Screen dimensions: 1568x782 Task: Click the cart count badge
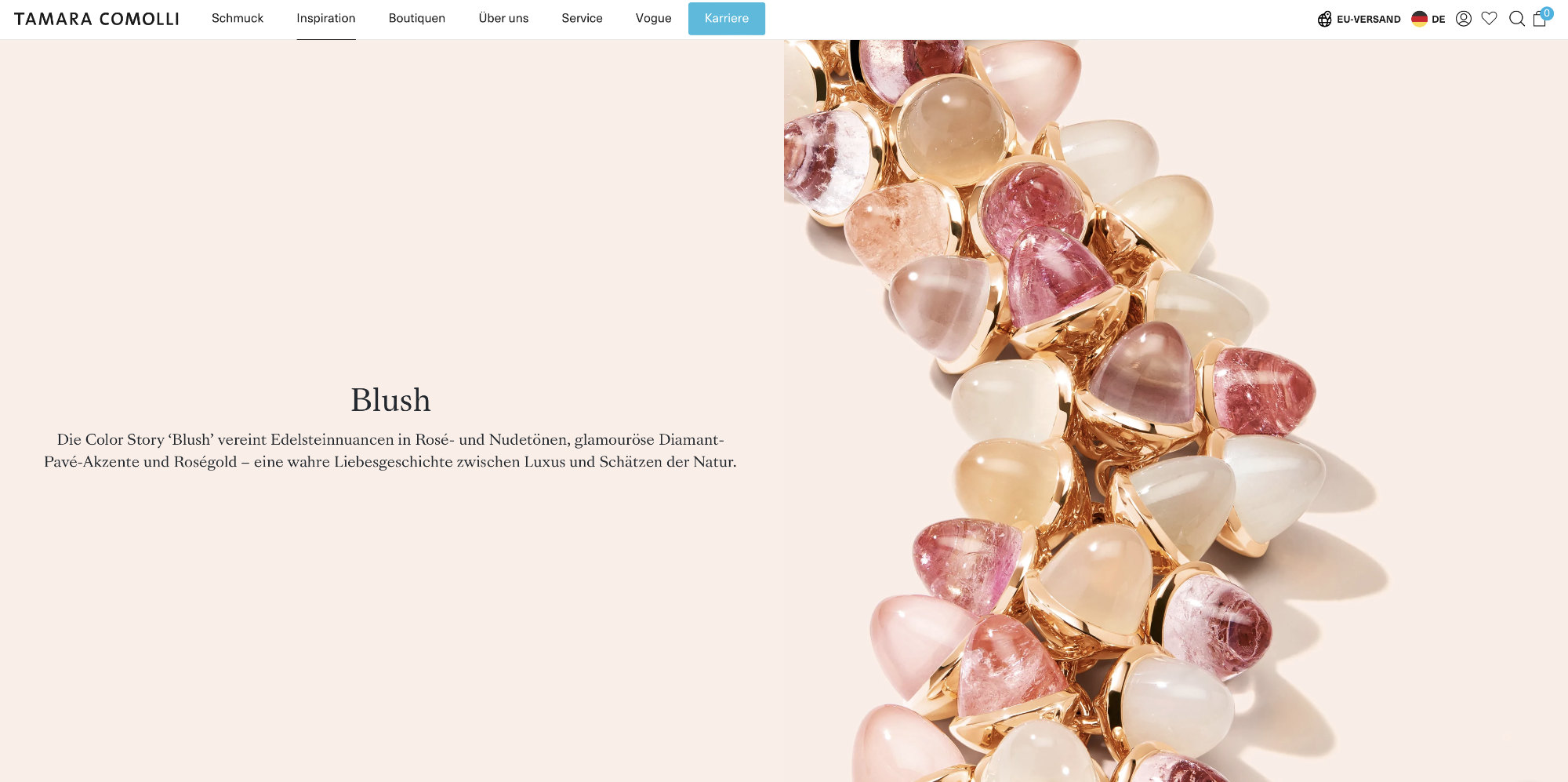(1547, 13)
